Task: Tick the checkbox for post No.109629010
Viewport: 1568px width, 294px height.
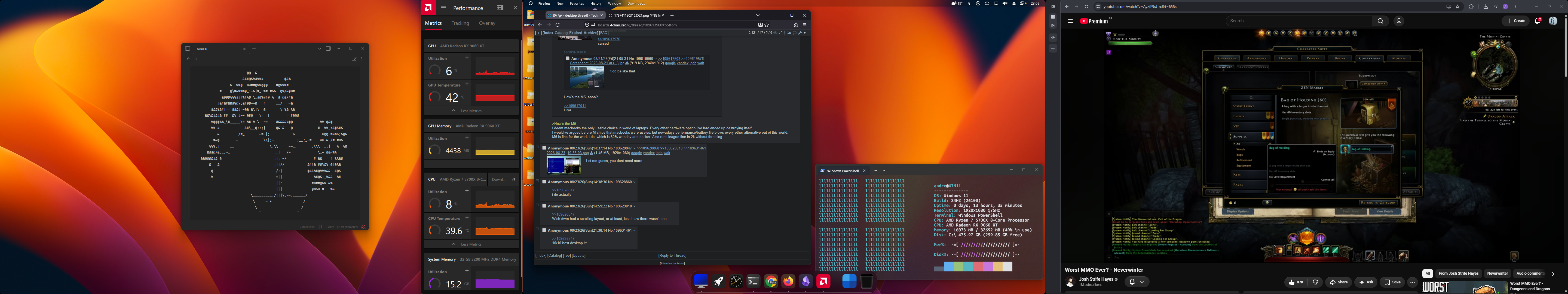Action: click(x=544, y=206)
